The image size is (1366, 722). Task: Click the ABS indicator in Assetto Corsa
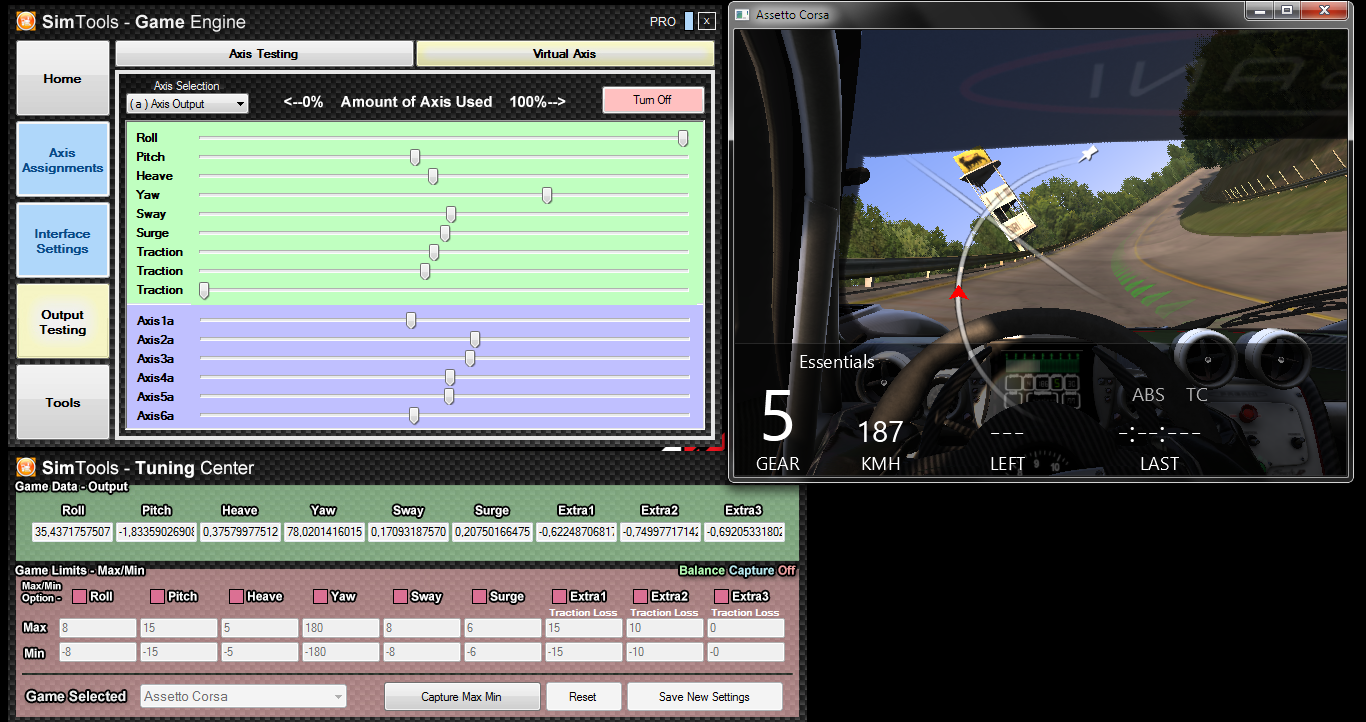coord(1148,395)
